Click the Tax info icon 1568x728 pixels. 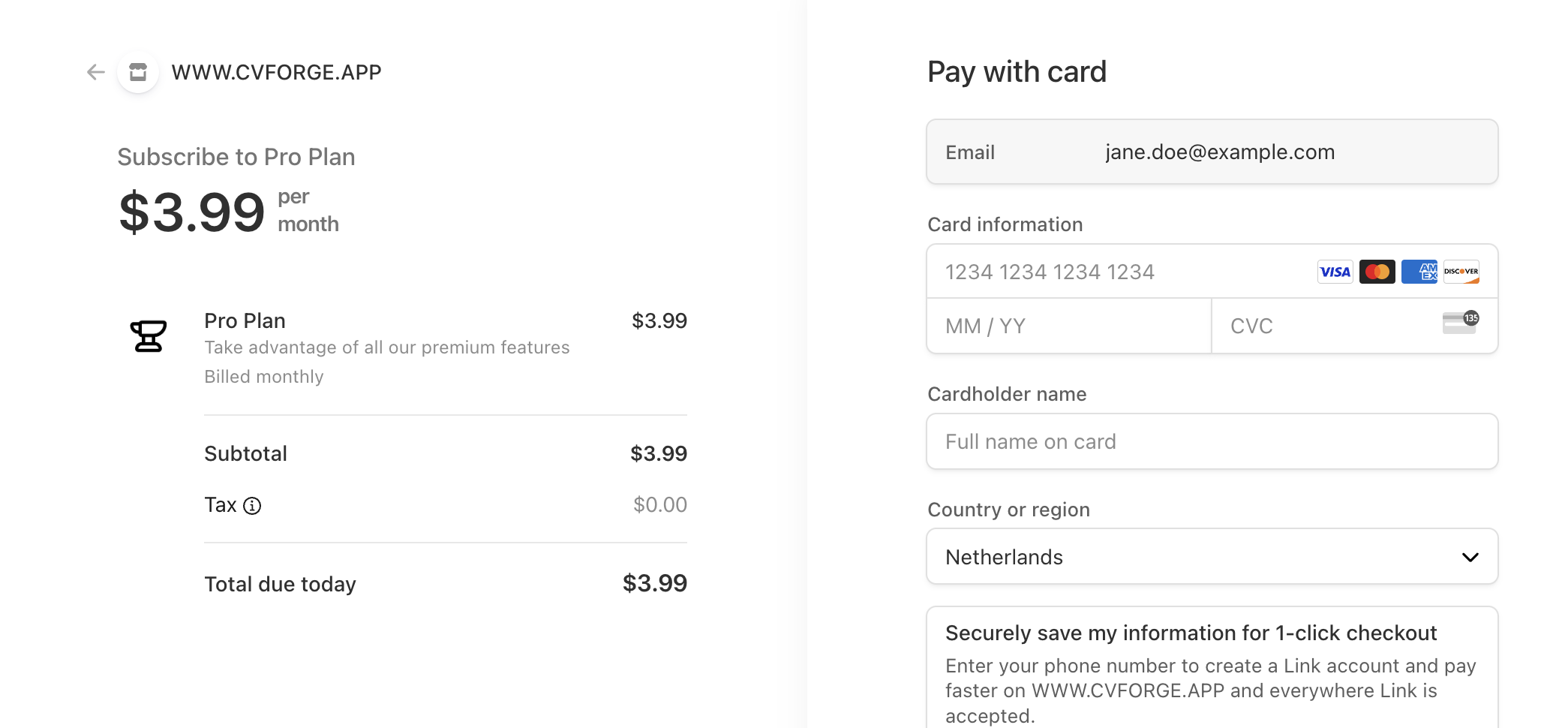[x=253, y=506]
